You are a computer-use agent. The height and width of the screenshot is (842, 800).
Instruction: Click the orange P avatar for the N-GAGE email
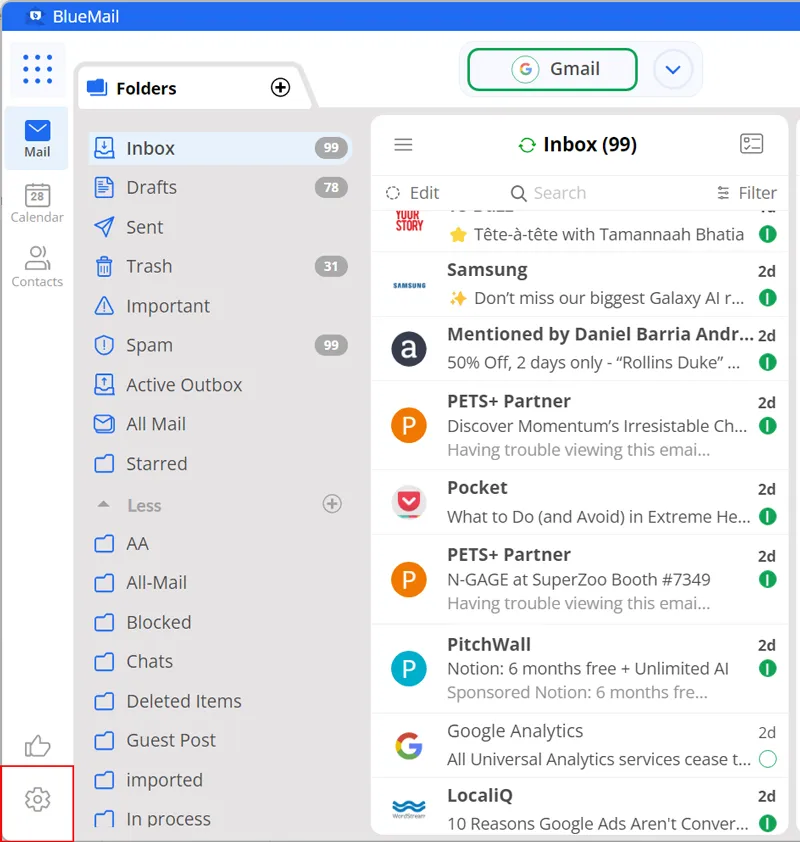click(409, 579)
